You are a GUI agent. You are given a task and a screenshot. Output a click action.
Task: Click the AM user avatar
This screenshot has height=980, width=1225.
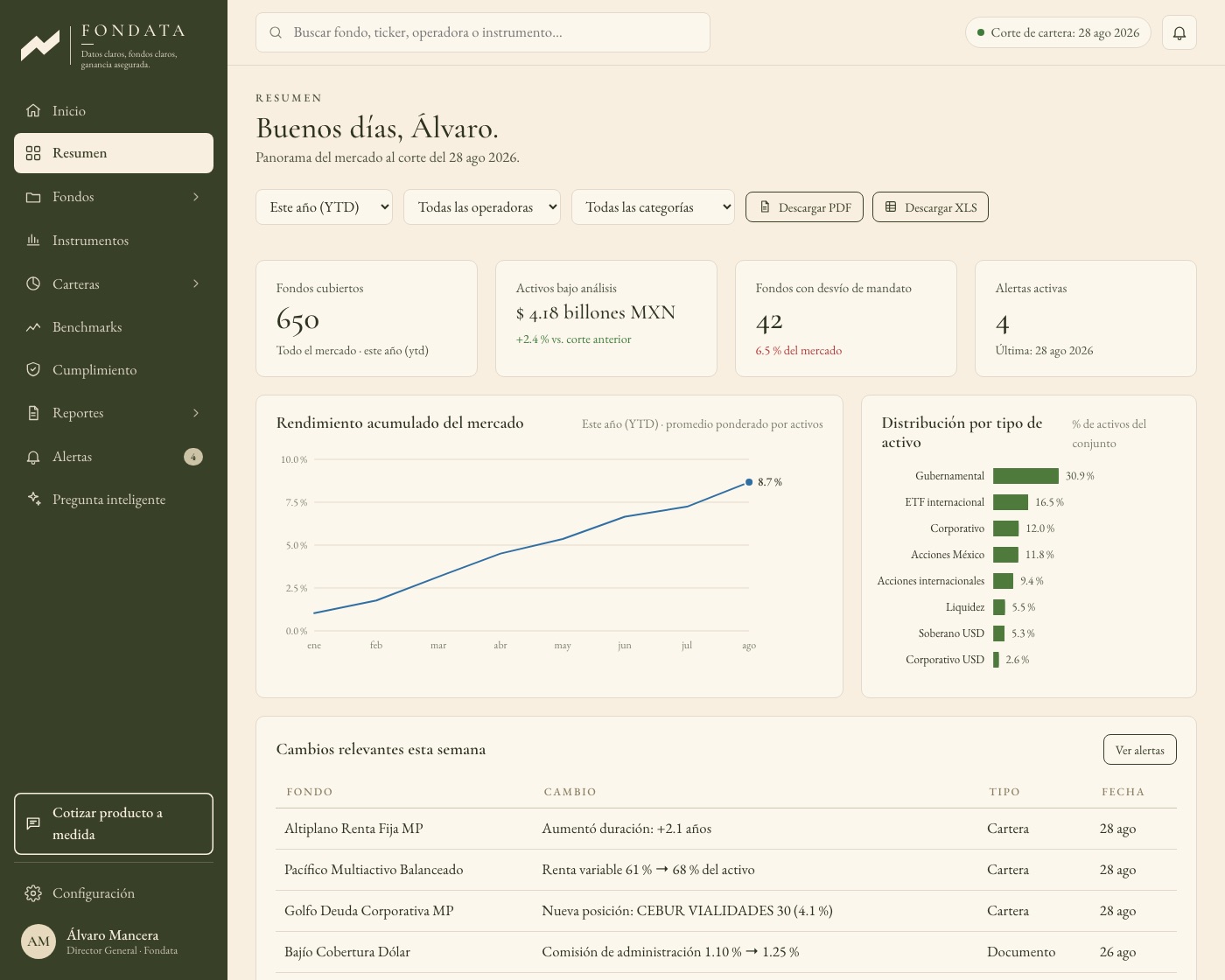click(x=38, y=941)
